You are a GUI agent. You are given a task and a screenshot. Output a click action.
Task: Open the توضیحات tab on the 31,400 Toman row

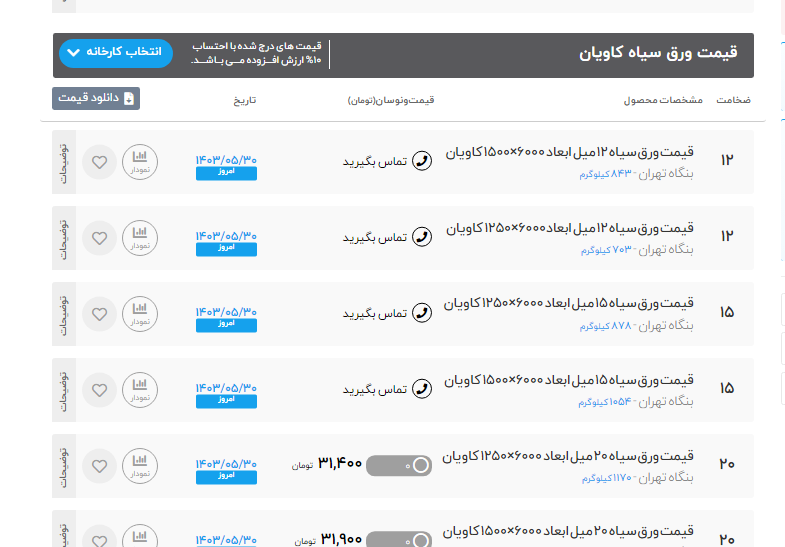click(x=64, y=465)
